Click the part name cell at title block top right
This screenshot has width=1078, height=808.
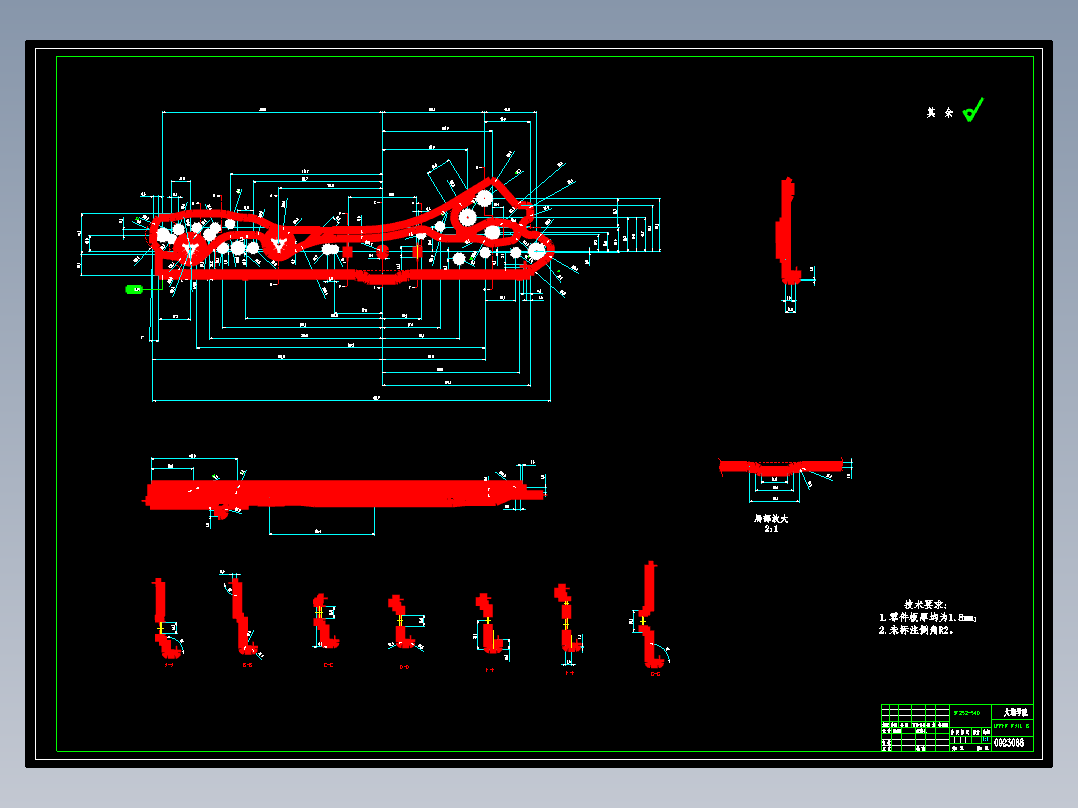pos(1013,712)
